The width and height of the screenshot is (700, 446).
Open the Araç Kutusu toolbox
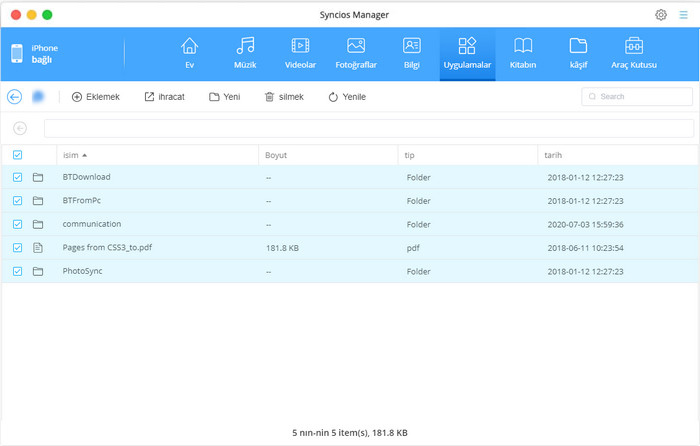click(633, 54)
